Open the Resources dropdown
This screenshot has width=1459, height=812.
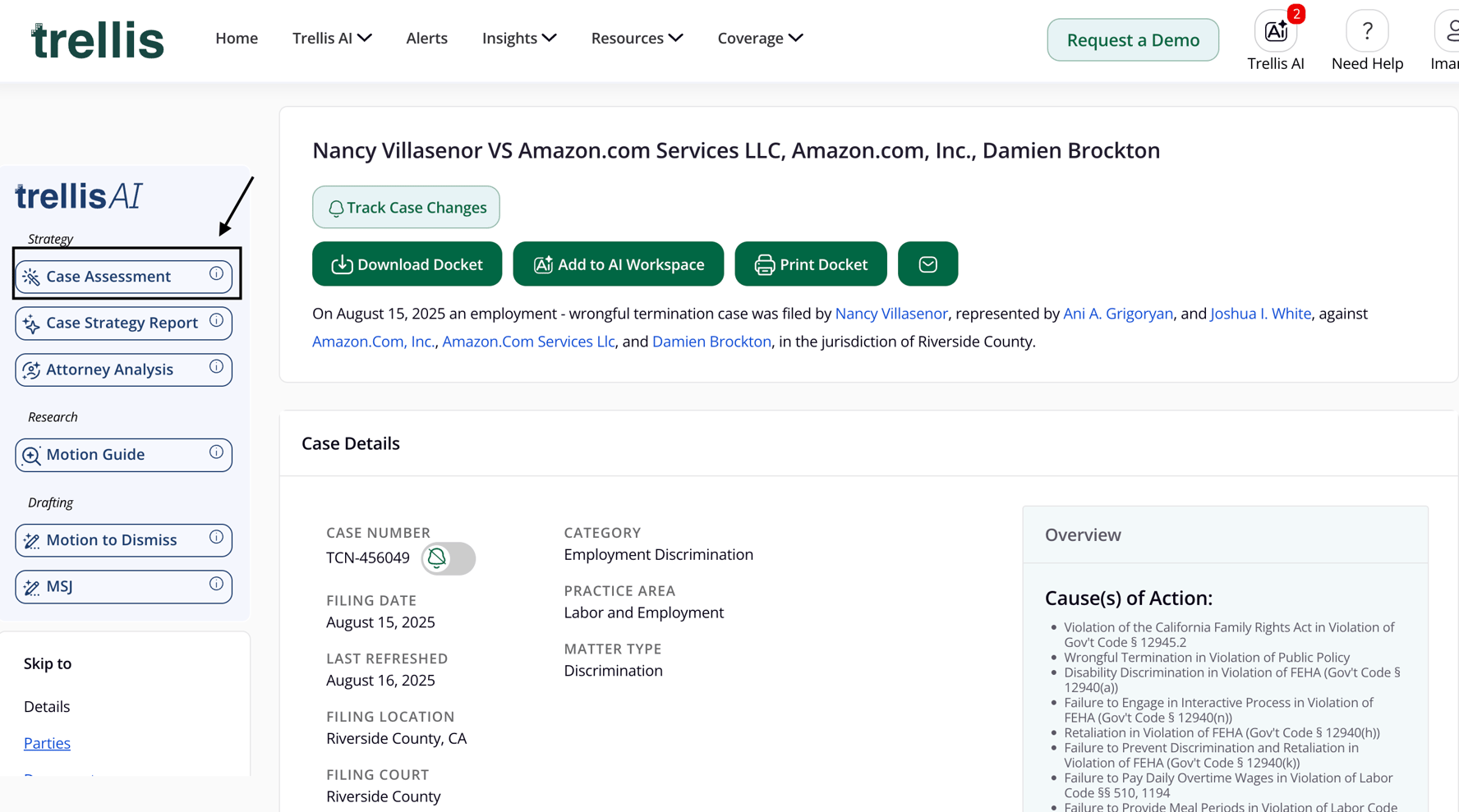(637, 38)
